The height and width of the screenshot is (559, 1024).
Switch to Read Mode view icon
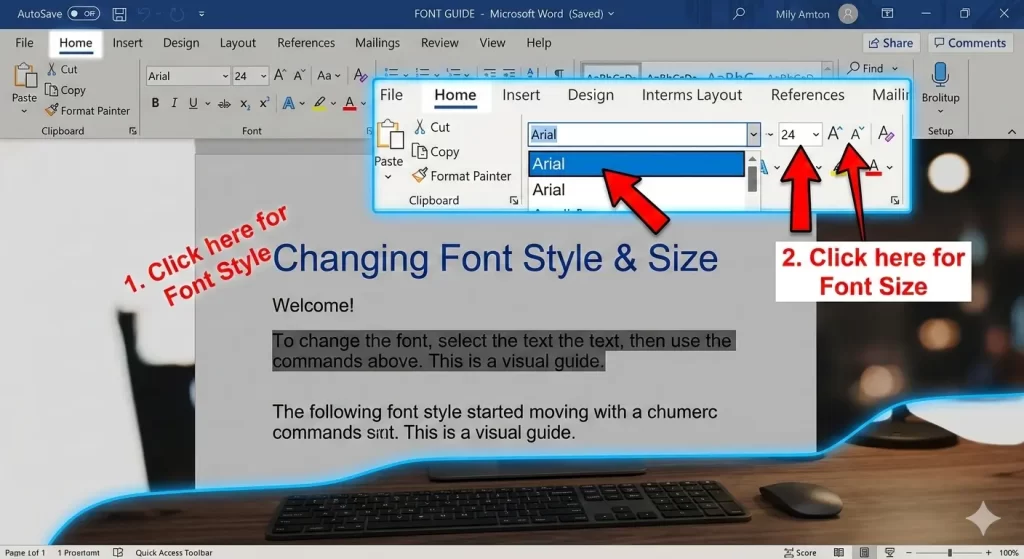click(839, 552)
